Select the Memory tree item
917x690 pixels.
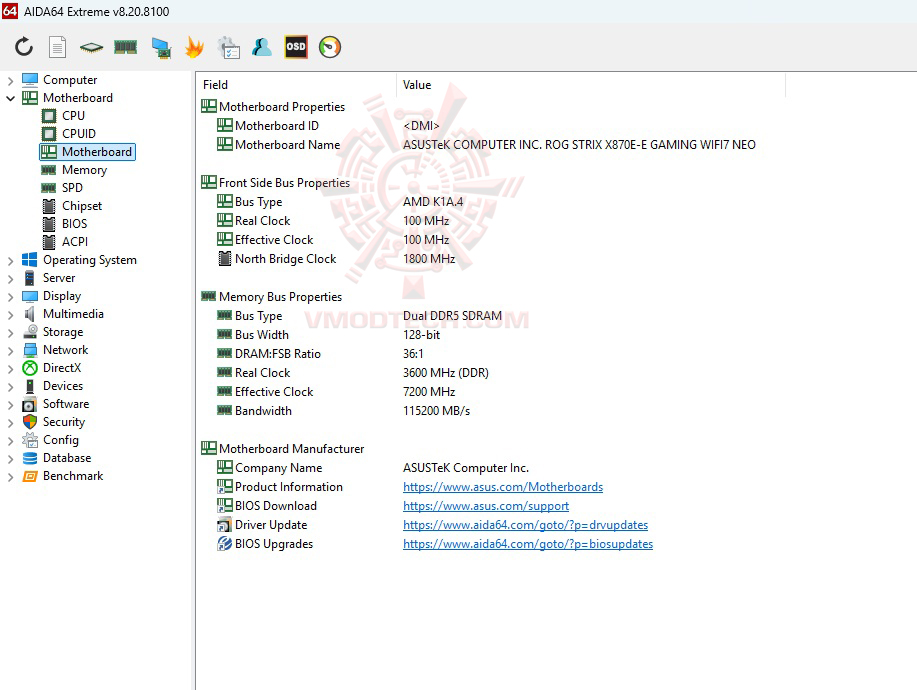click(x=85, y=170)
